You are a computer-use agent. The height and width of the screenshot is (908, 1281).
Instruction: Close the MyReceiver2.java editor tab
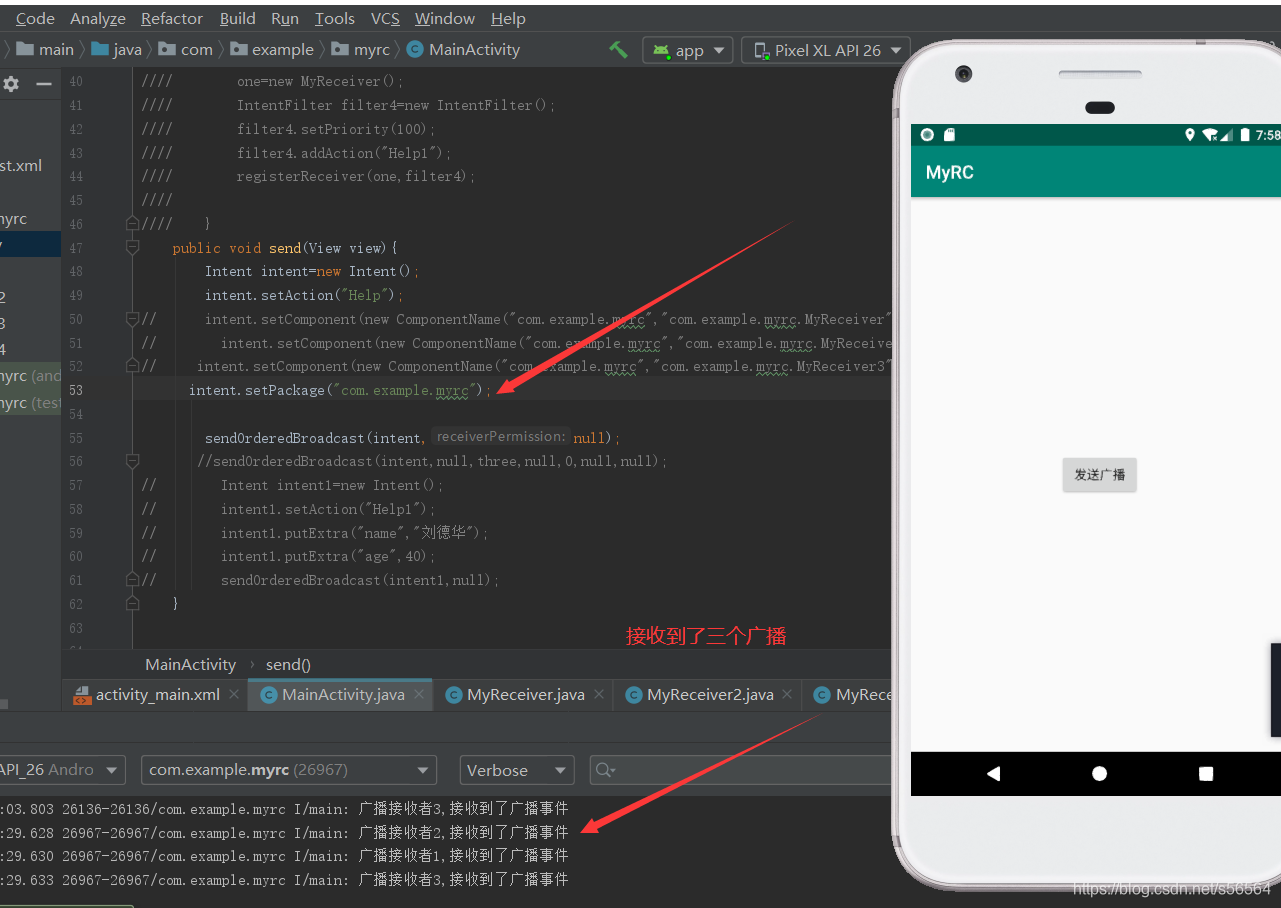coord(787,694)
